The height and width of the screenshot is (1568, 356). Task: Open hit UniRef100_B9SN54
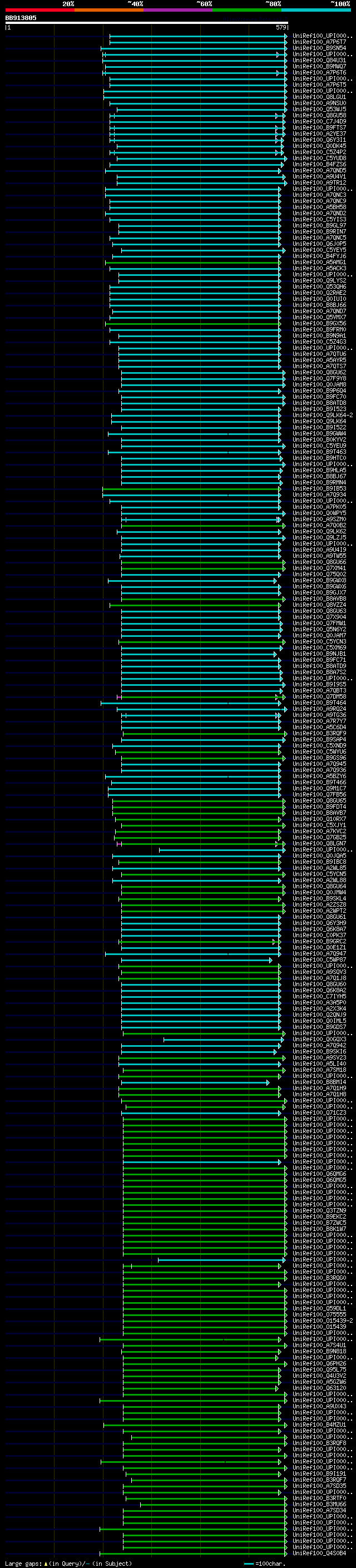pos(319,48)
